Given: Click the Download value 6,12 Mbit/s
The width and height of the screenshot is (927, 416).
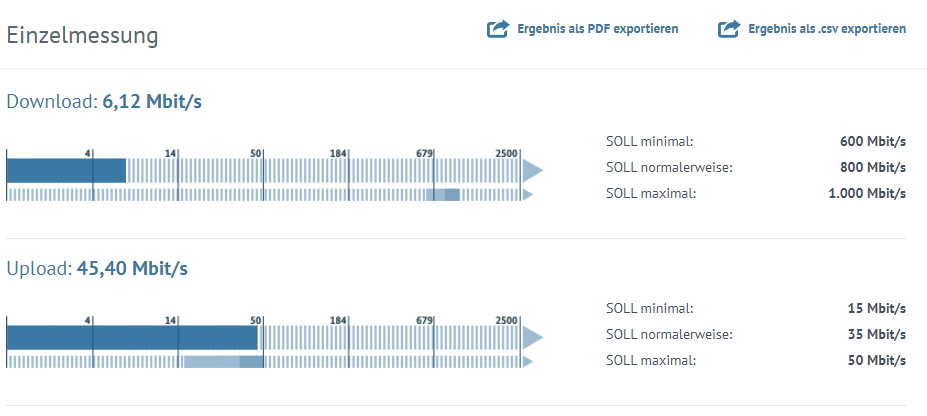Looking at the screenshot, I should click(x=152, y=101).
